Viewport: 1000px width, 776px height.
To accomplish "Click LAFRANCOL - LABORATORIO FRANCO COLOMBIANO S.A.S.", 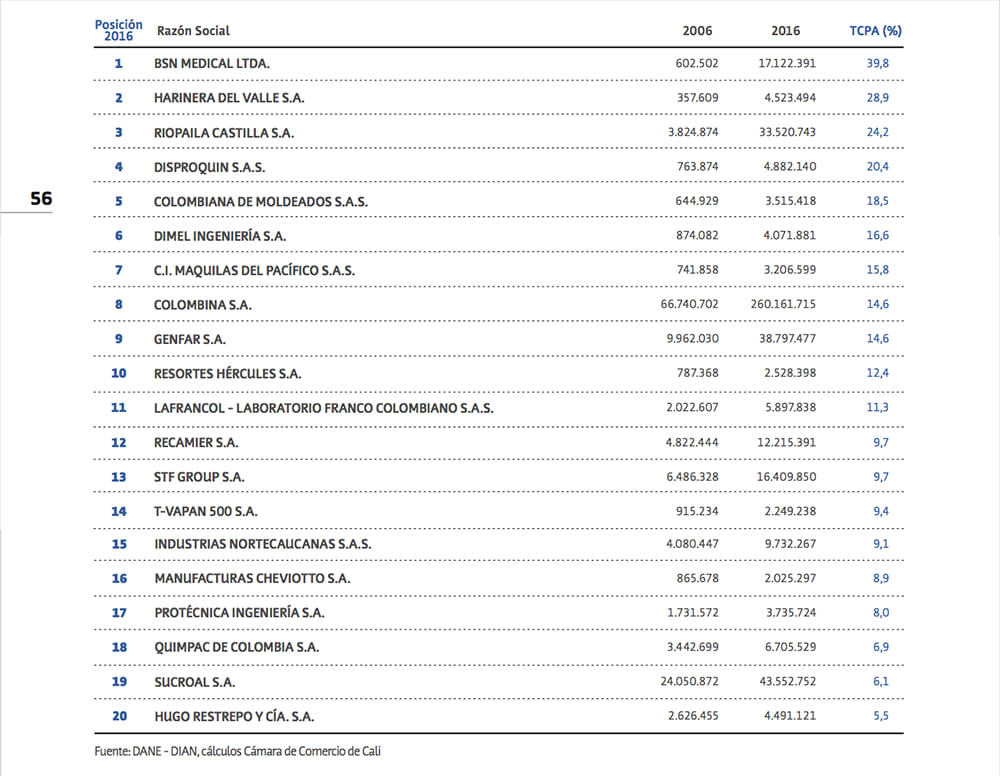I will click(x=324, y=408).
